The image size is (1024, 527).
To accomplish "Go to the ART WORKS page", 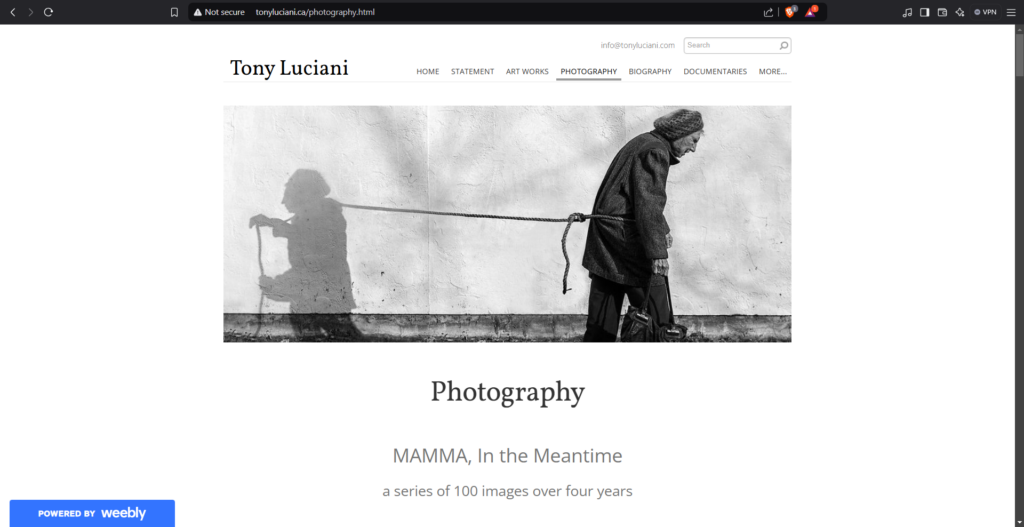I will [x=527, y=71].
